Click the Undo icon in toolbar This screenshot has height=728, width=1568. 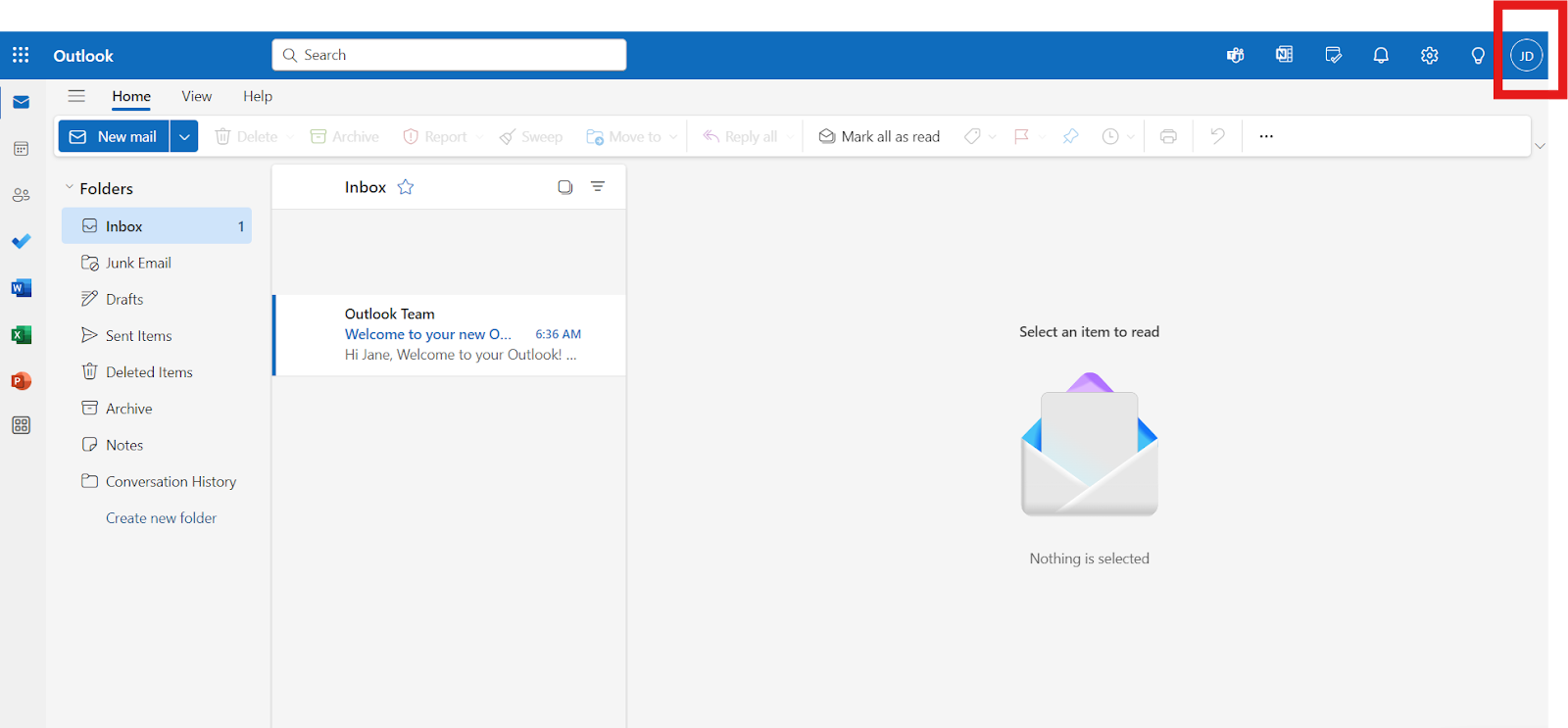pos(1217,136)
